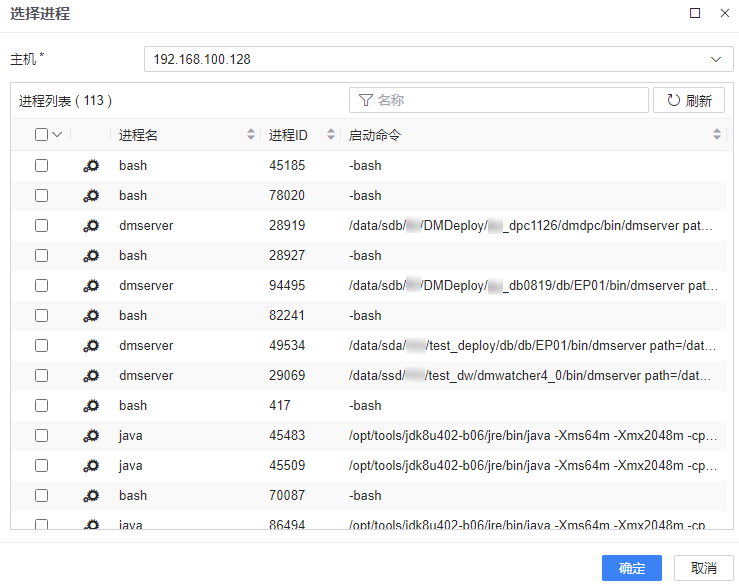Screen dimensions: 739x586
Task: Focus the name filter input field
Action: pyautogui.click(x=499, y=100)
